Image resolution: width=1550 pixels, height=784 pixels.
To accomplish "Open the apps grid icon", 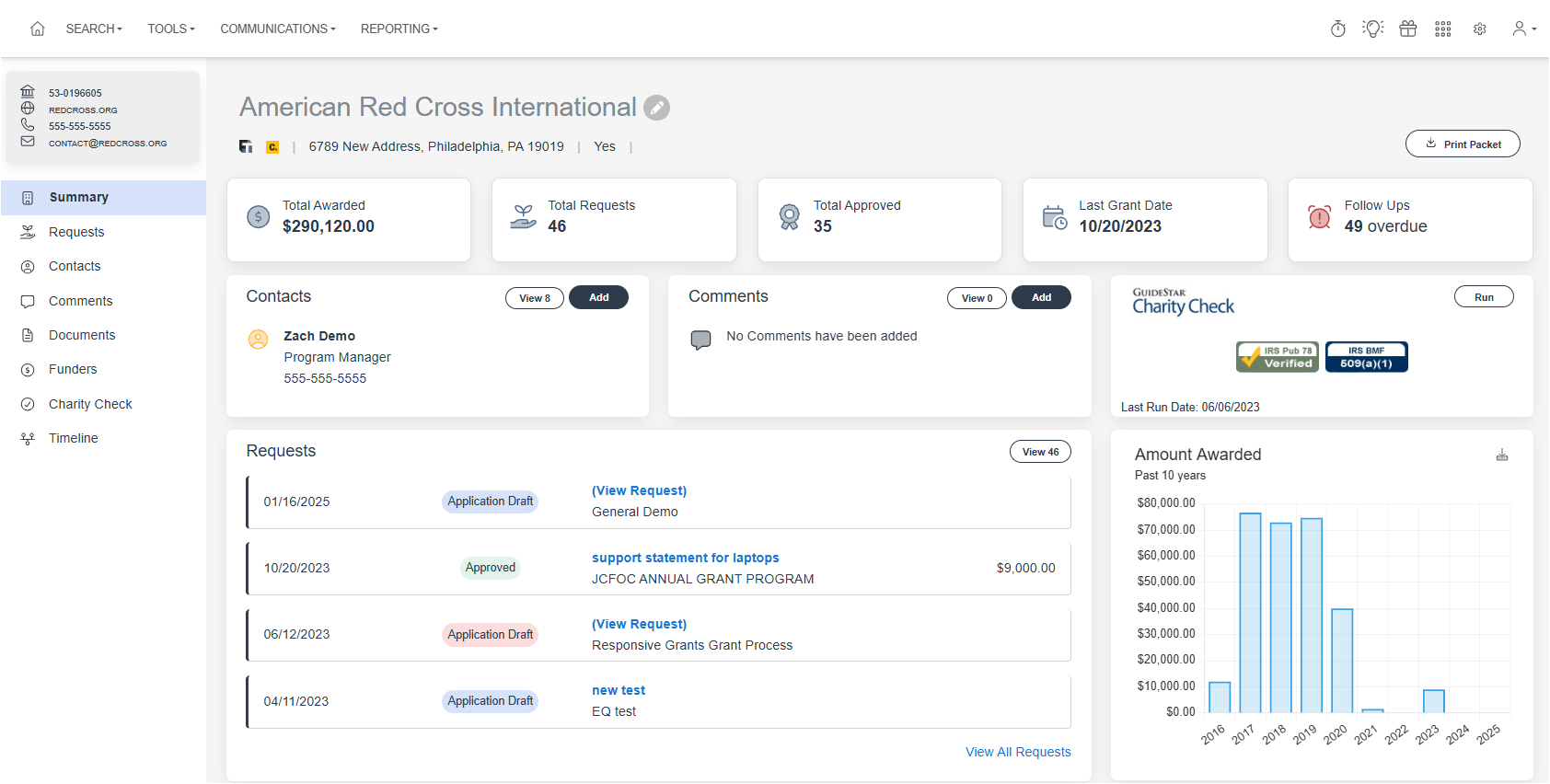I will 1443,29.
